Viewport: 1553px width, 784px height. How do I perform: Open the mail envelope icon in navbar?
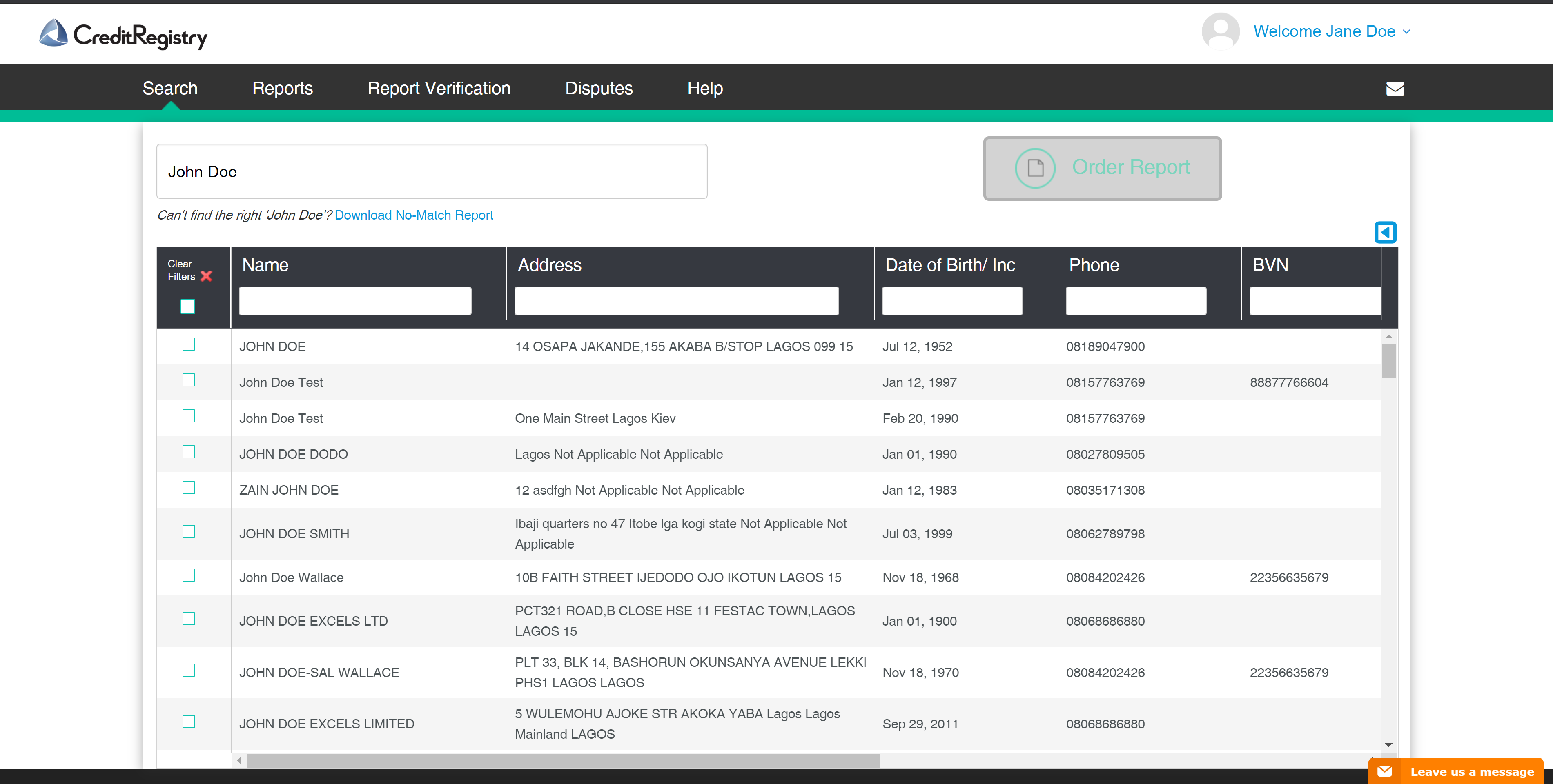(x=1395, y=89)
